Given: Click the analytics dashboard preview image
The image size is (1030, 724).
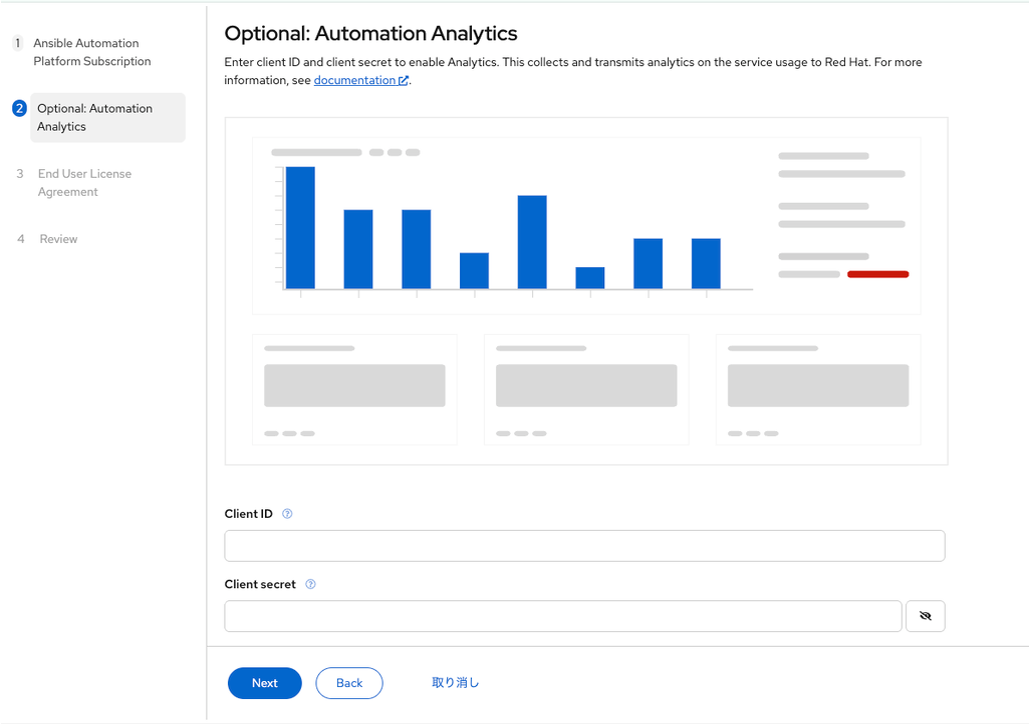Looking at the screenshot, I should tap(586, 291).
